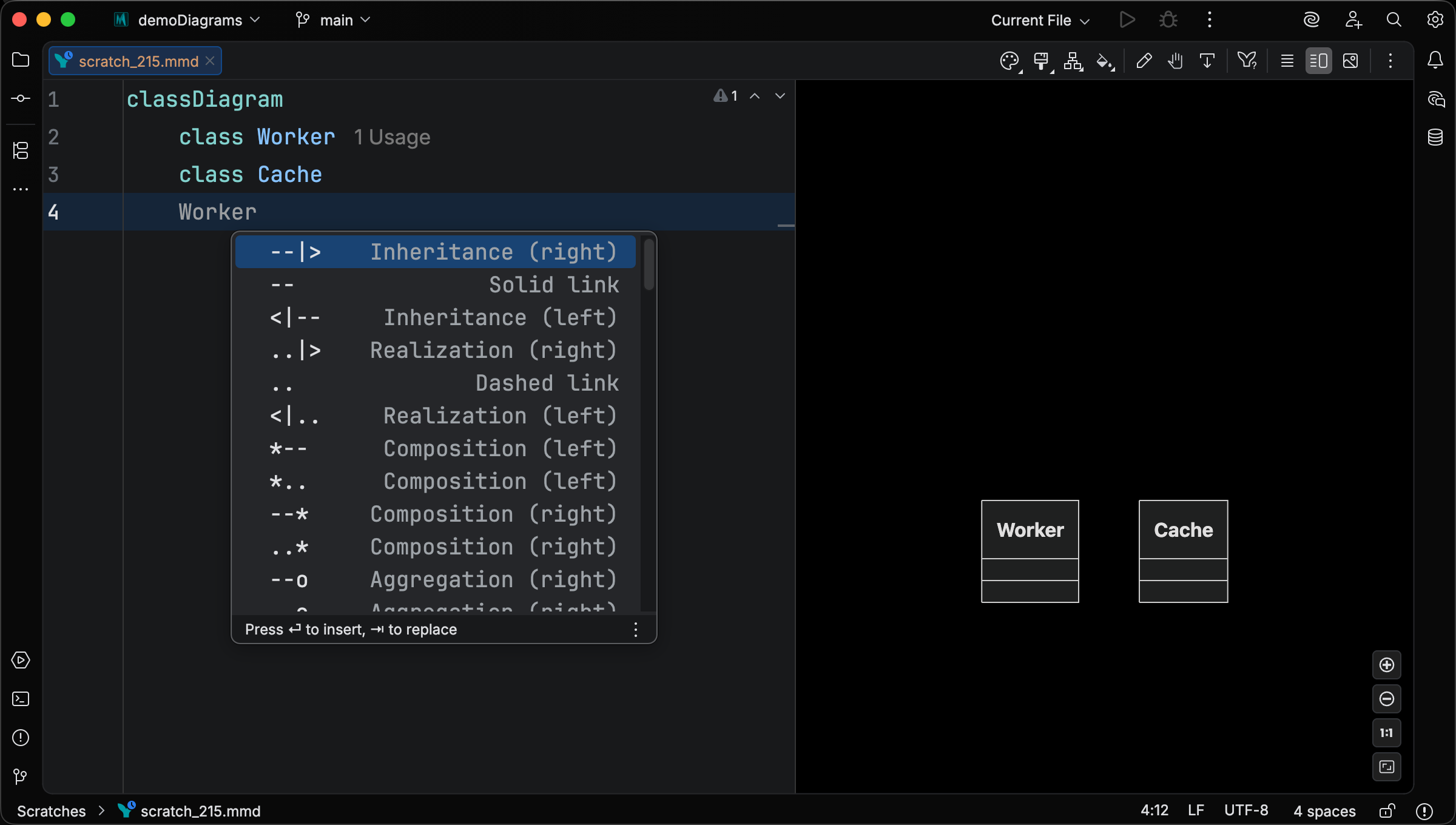Click the fill bucket color icon

click(1105, 61)
